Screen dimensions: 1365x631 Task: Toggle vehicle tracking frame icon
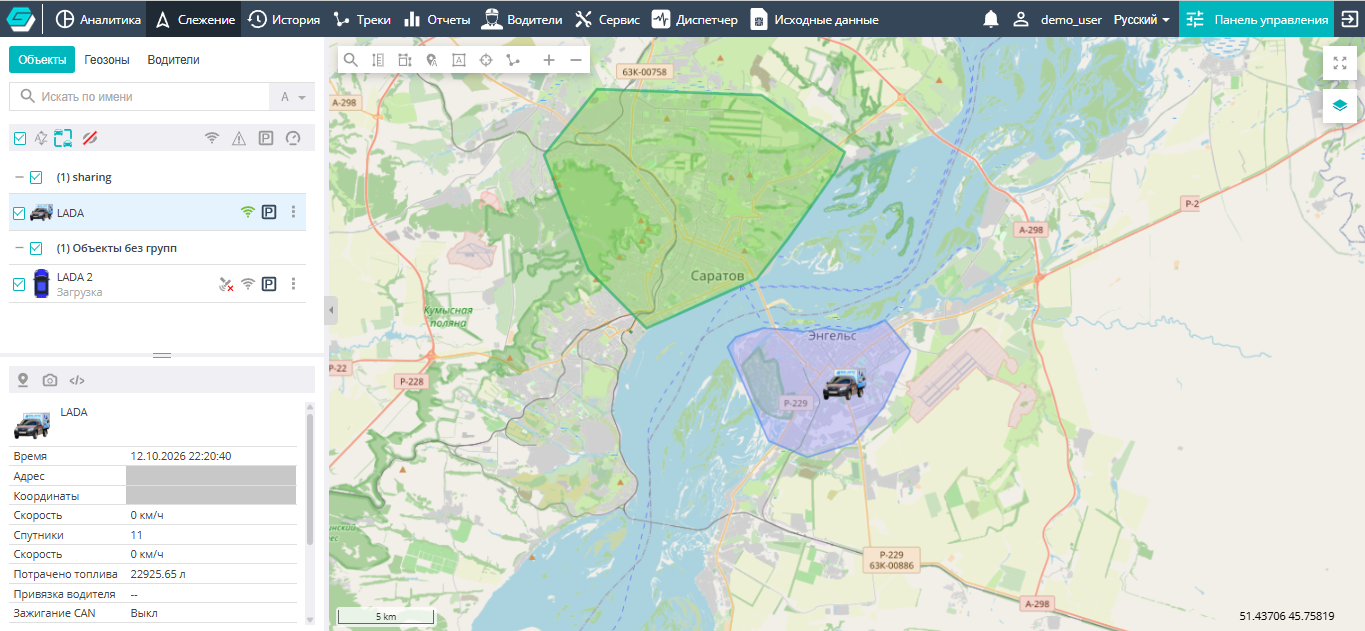tap(64, 138)
